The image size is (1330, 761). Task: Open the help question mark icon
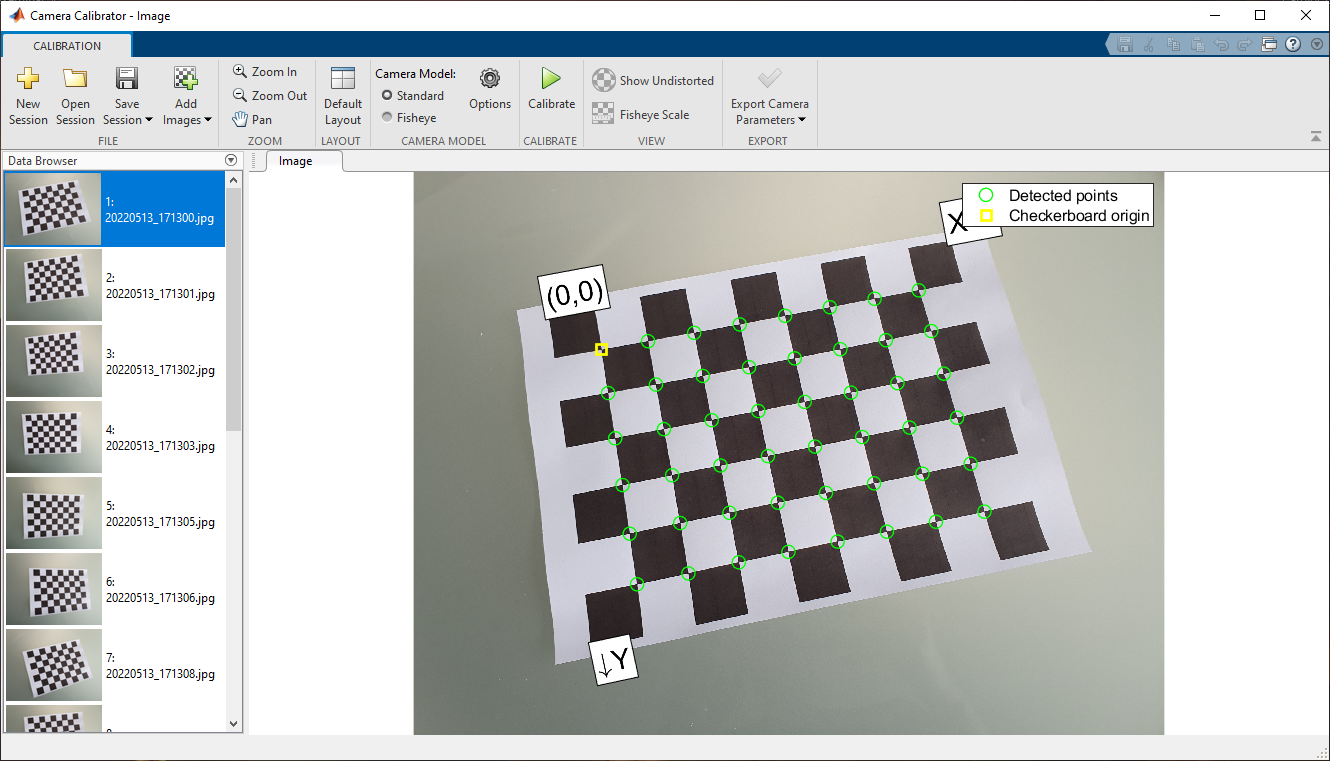pos(1292,45)
